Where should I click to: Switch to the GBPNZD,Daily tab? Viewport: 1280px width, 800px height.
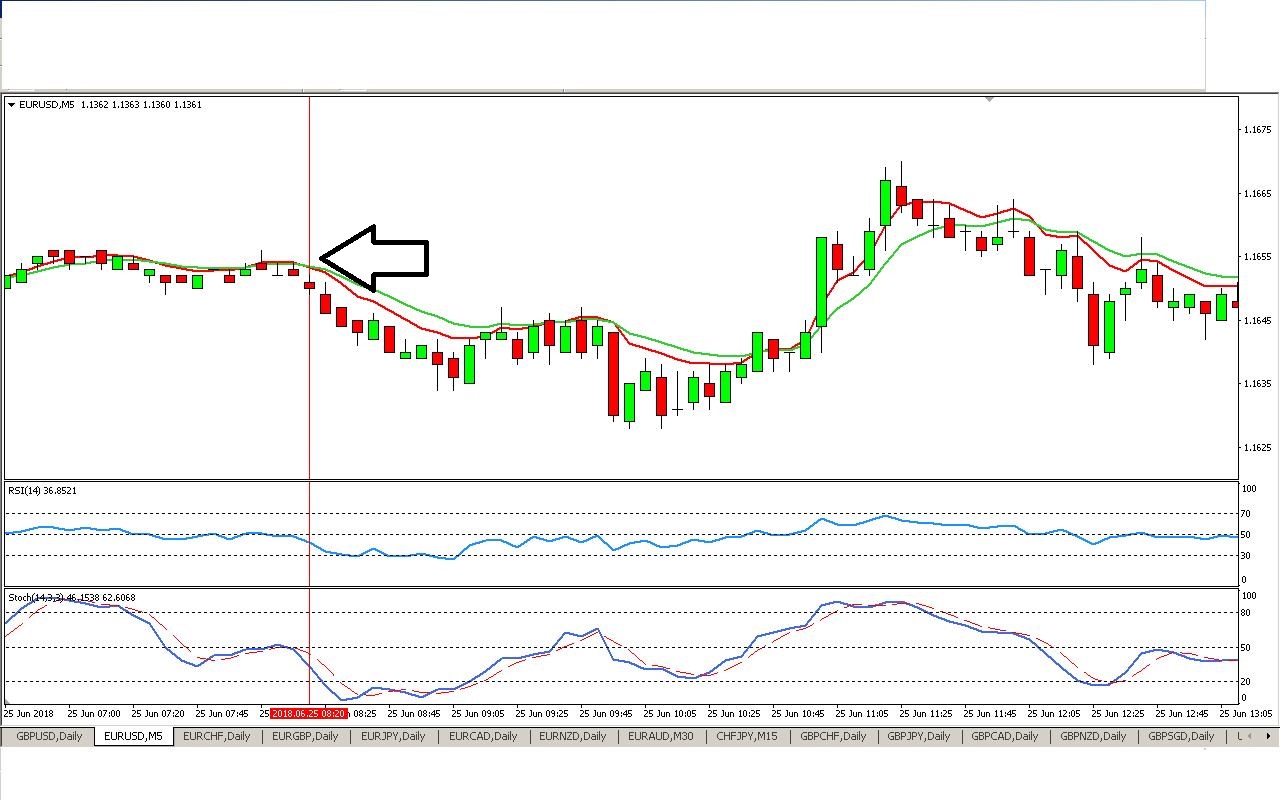pyautogui.click(x=1093, y=736)
